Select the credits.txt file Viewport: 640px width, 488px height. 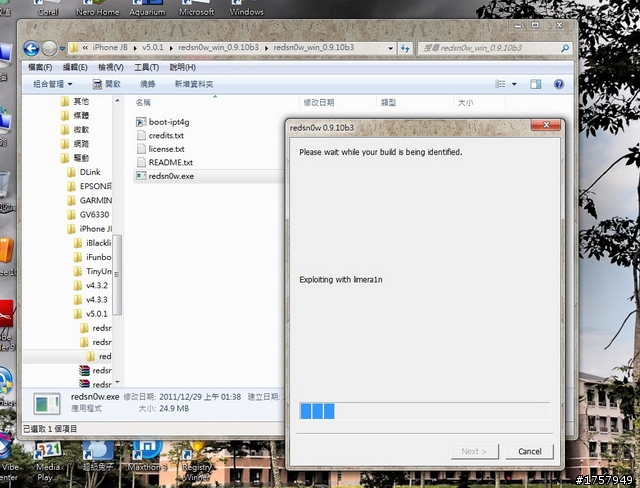click(x=160, y=135)
